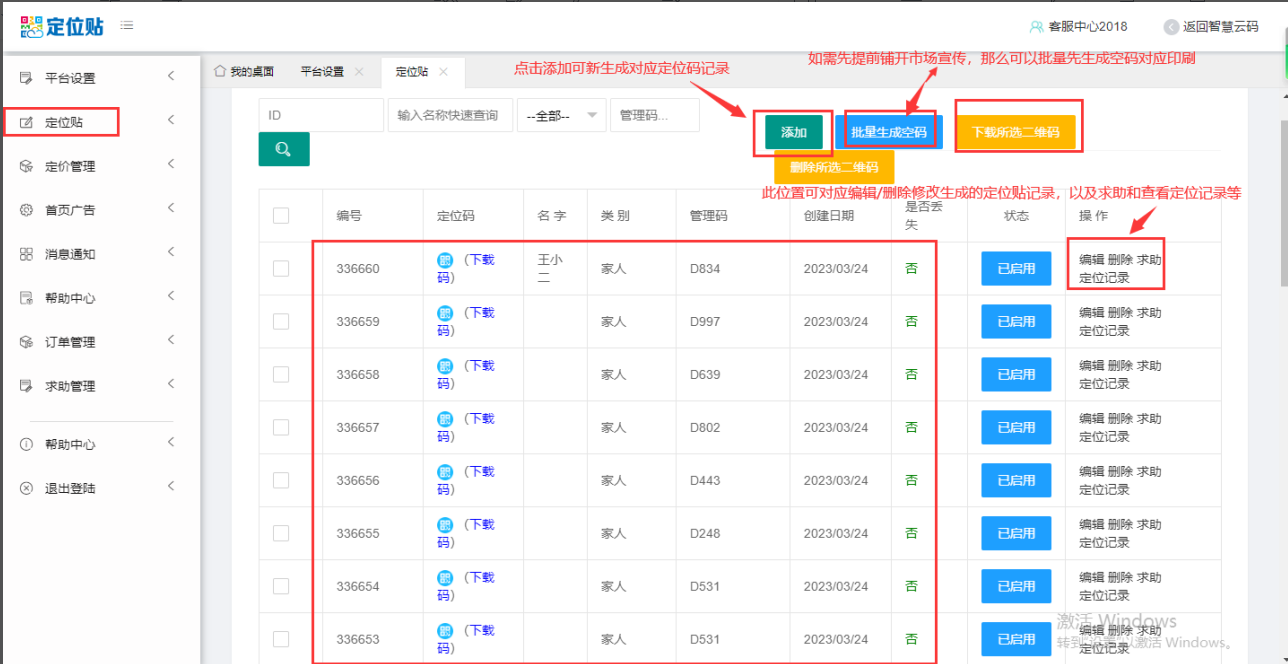Click the green search magnifier button
The height and width of the screenshot is (664, 1288).
click(x=284, y=149)
